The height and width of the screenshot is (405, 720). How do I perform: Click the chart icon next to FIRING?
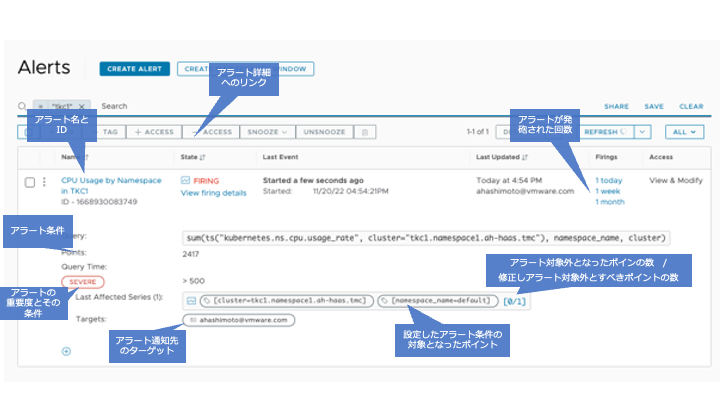click(x=186, y=180)
